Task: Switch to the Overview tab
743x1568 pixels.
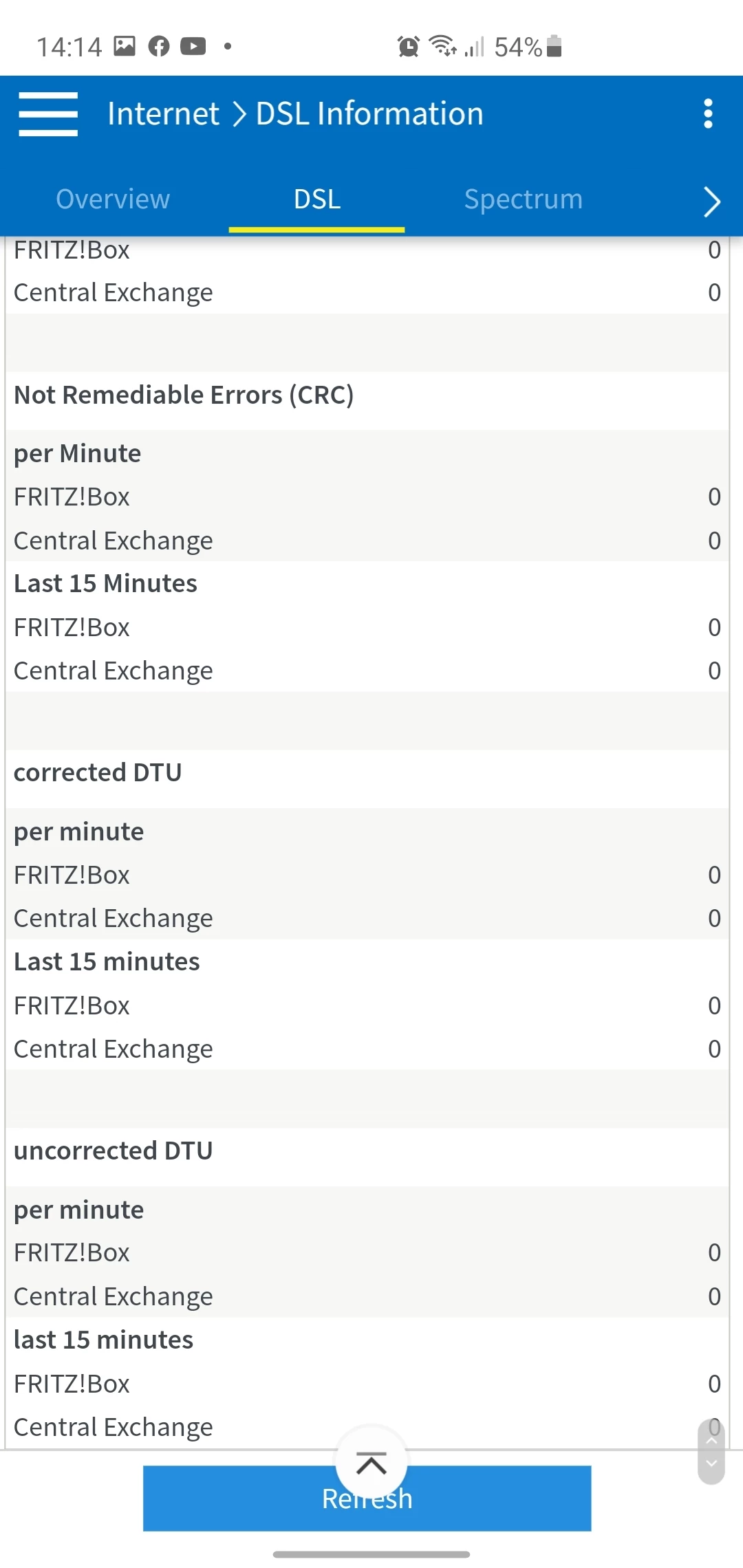Action: click(x=113, y=199)
